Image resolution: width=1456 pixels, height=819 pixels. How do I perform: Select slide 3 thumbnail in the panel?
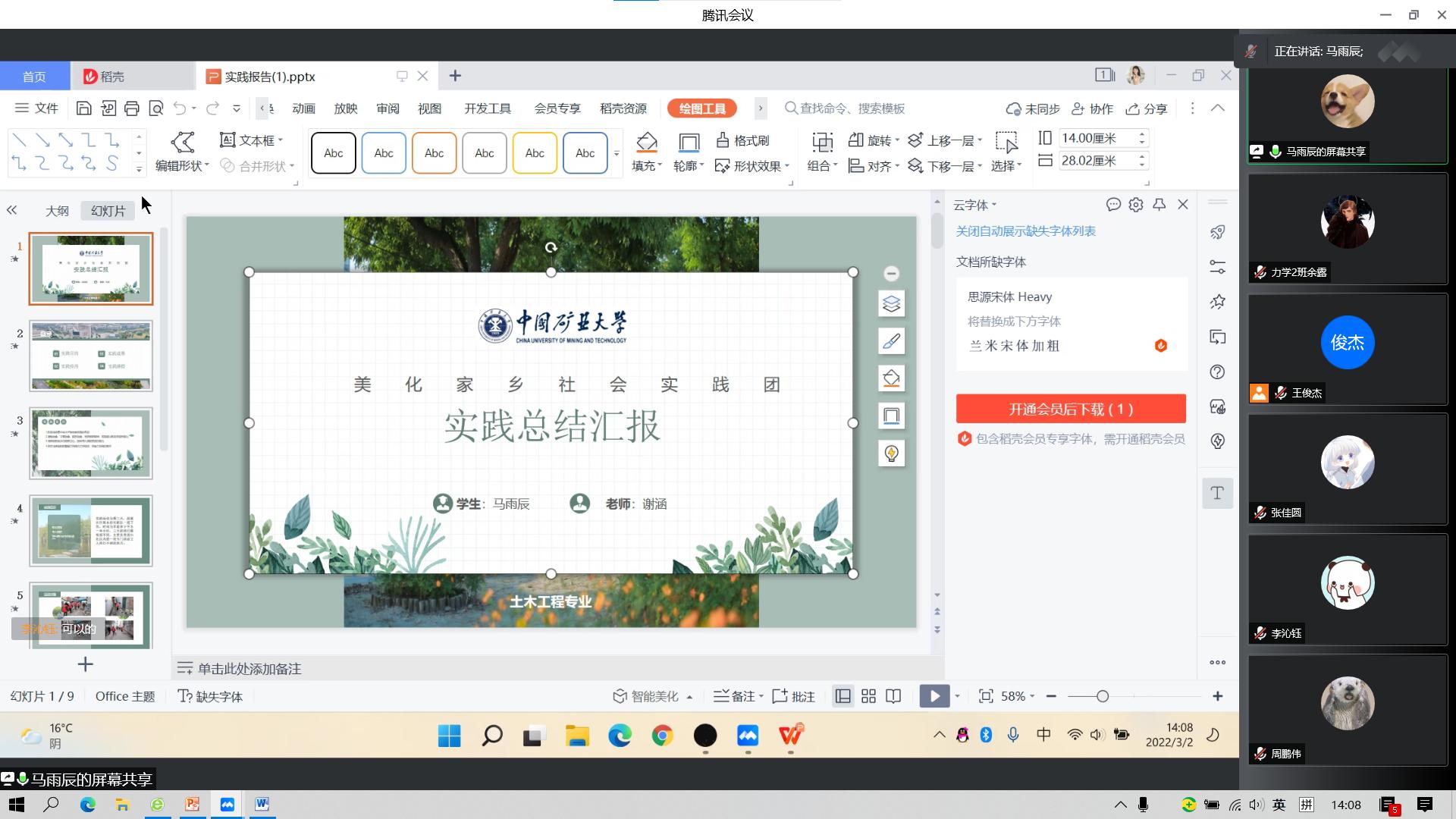click(x=90, y=444)
